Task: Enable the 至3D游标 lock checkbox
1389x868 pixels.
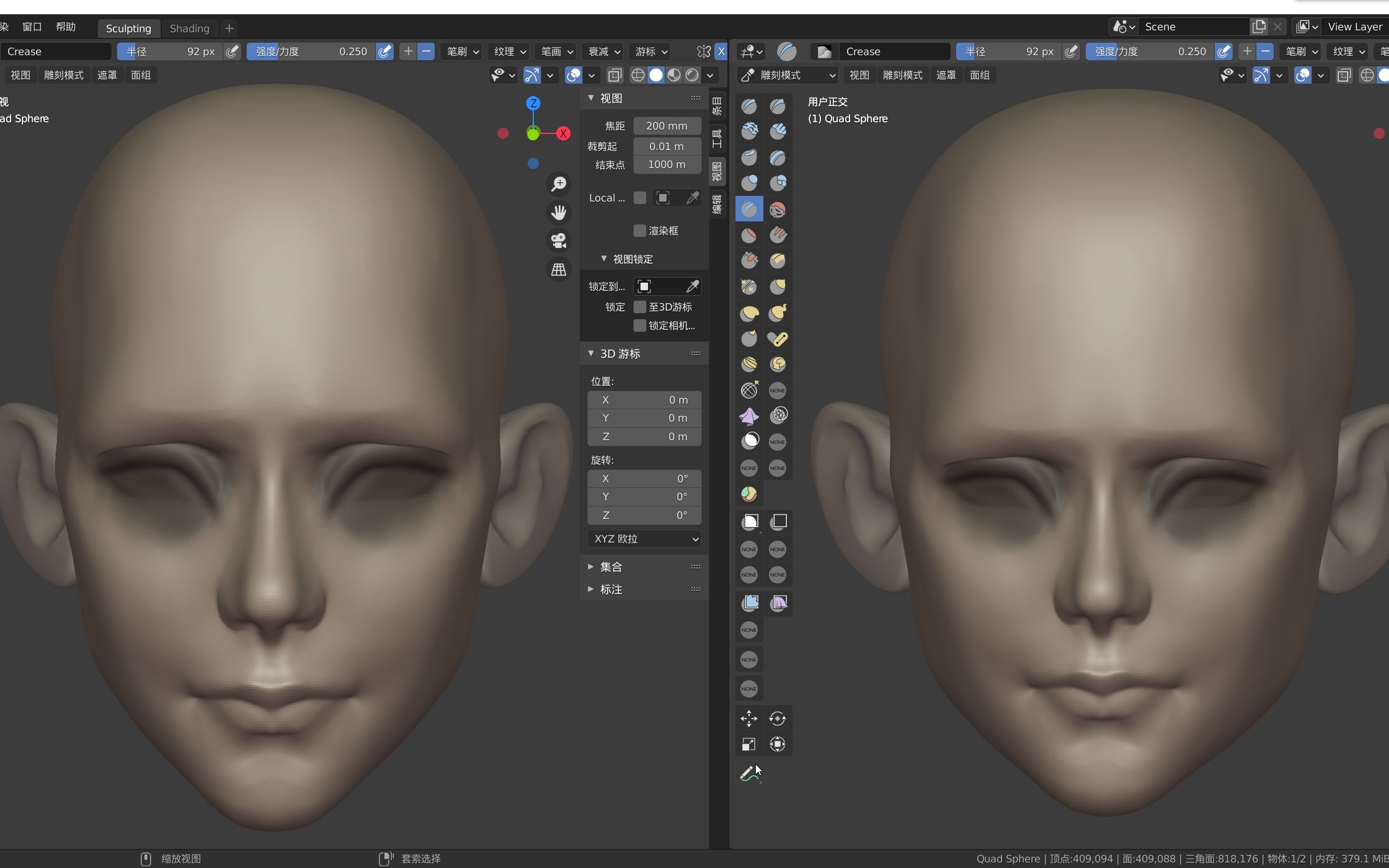Action: pyautogui.click(x=641, y=307)
